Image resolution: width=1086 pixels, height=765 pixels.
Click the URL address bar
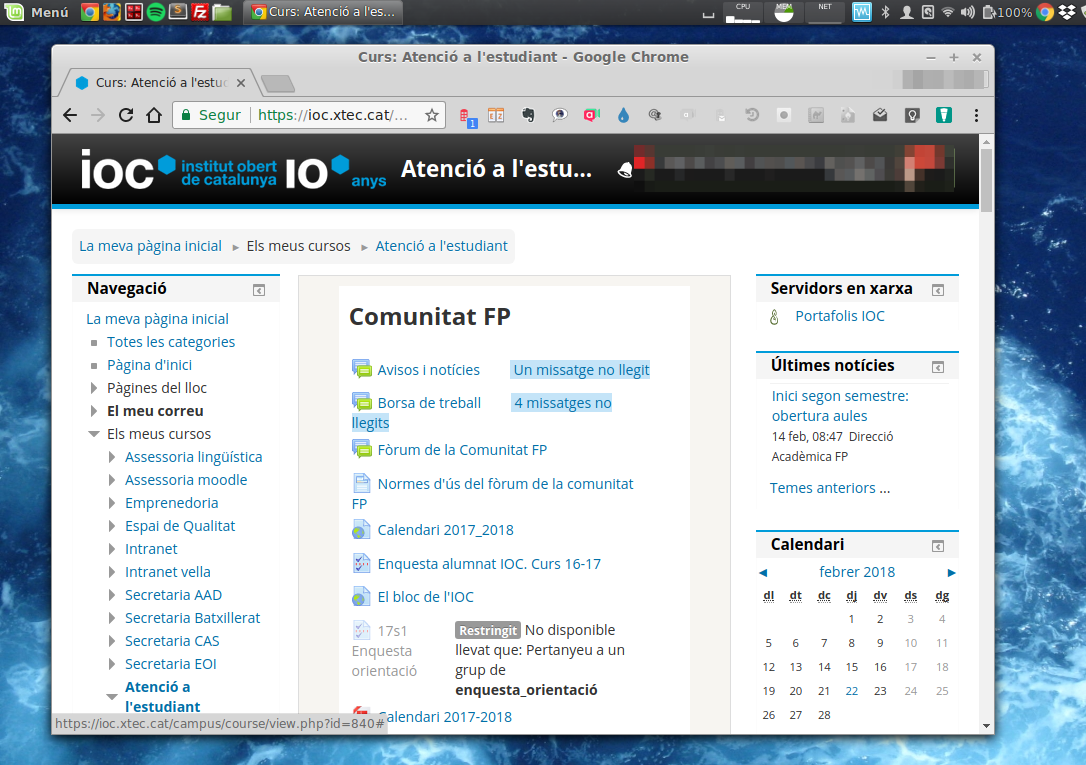point(332,115)
